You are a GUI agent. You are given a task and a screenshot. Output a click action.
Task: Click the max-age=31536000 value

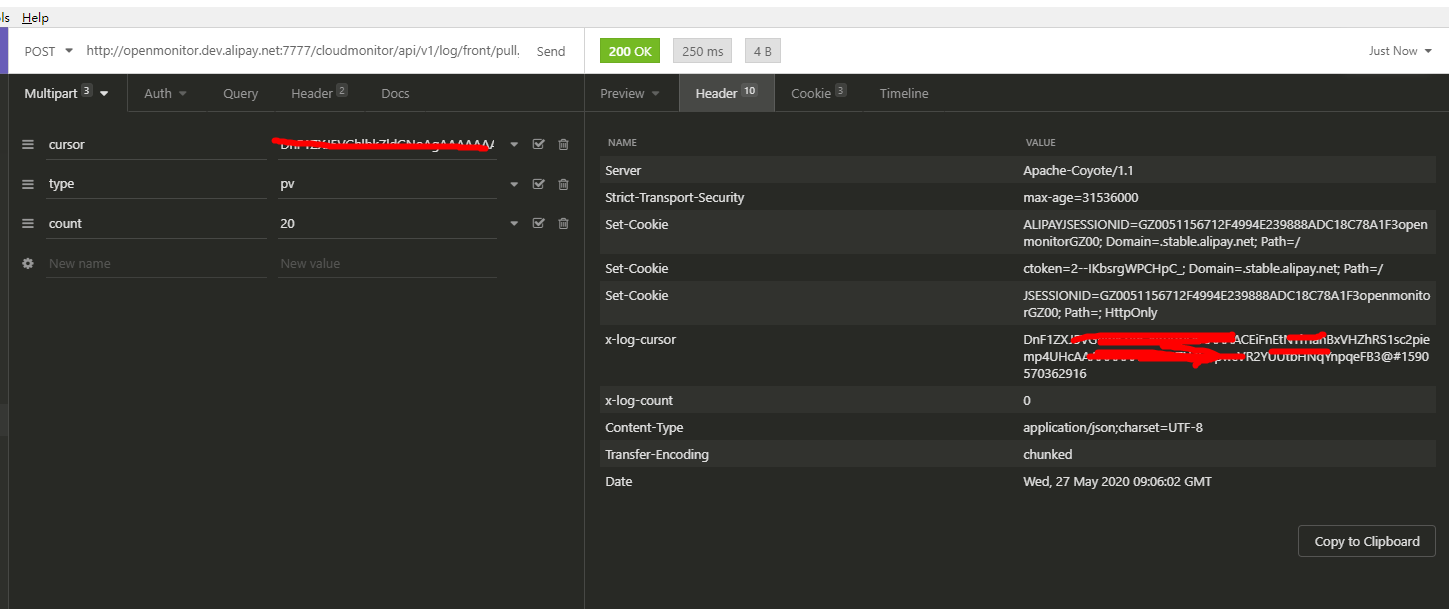(1081, 198)
